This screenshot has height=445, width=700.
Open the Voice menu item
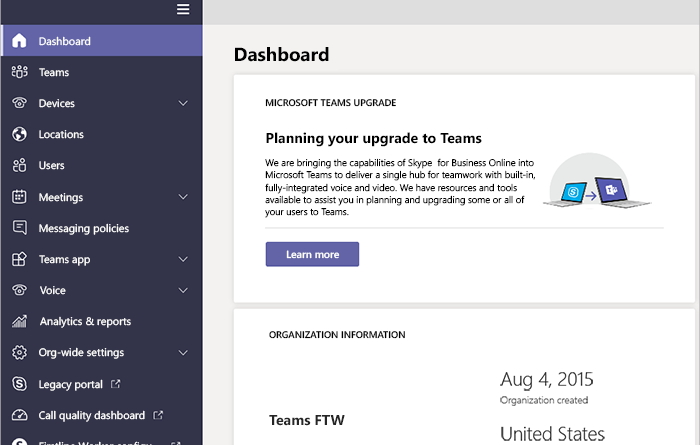(52, 290)
